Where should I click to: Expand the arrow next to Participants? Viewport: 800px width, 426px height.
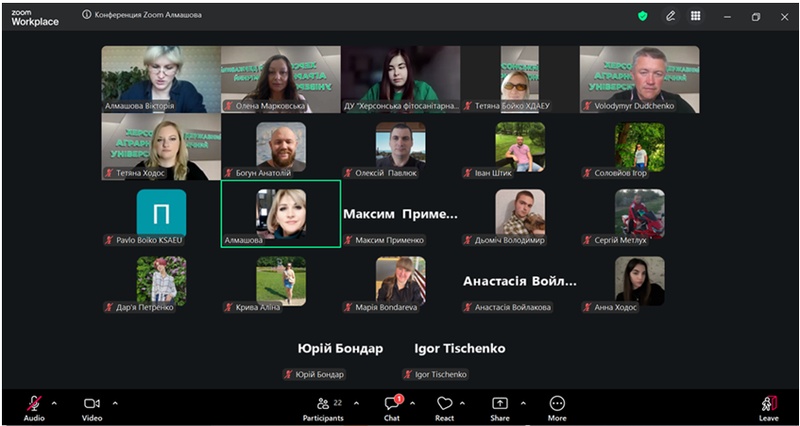pyautogui.click(x=356, y=403)
